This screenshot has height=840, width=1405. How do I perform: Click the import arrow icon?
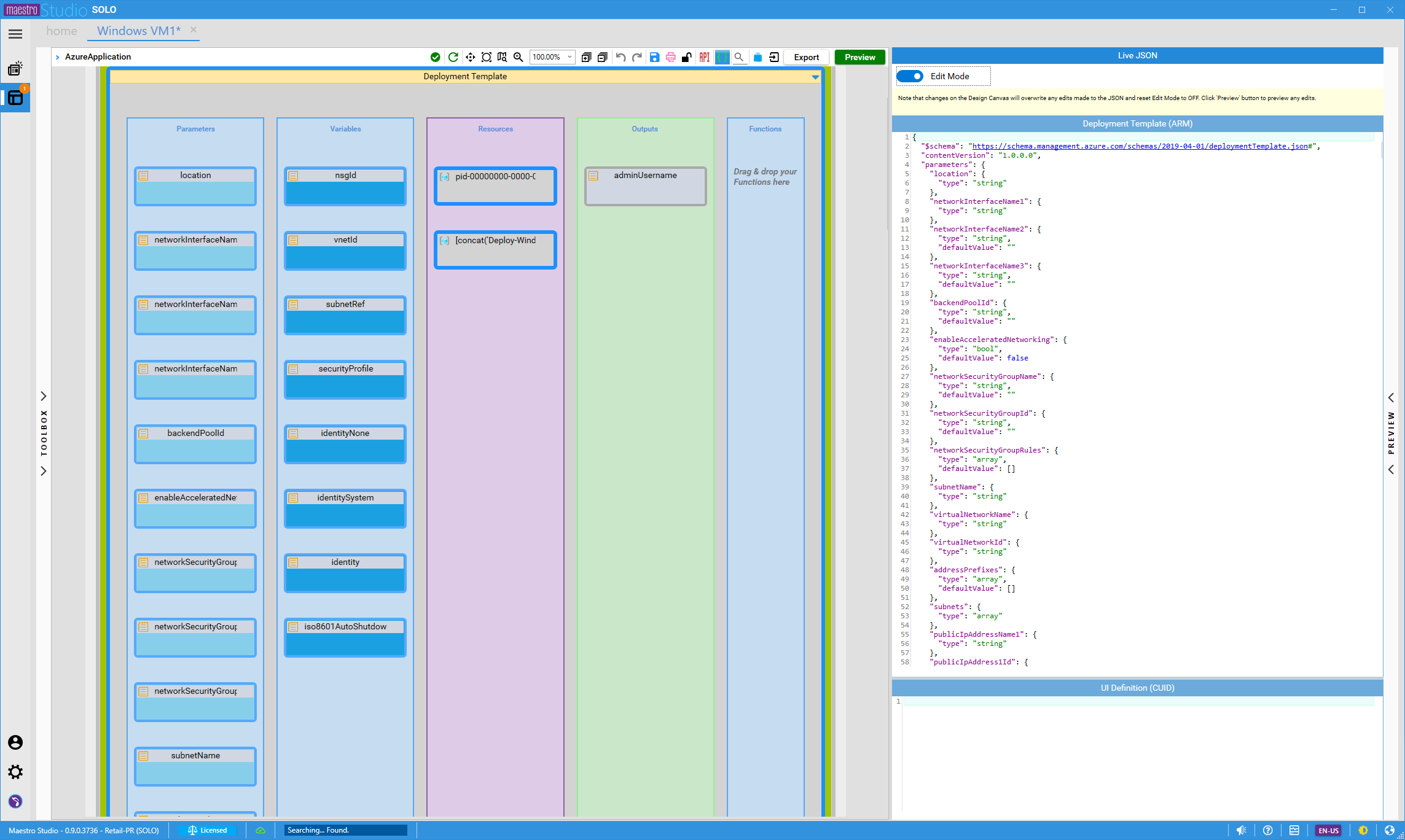(774, 57)
